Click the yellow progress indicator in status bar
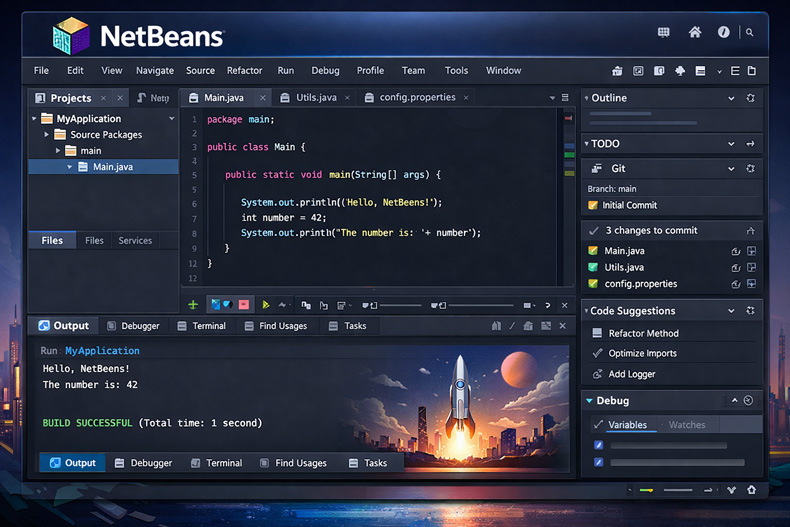 [x=646, y=490]
